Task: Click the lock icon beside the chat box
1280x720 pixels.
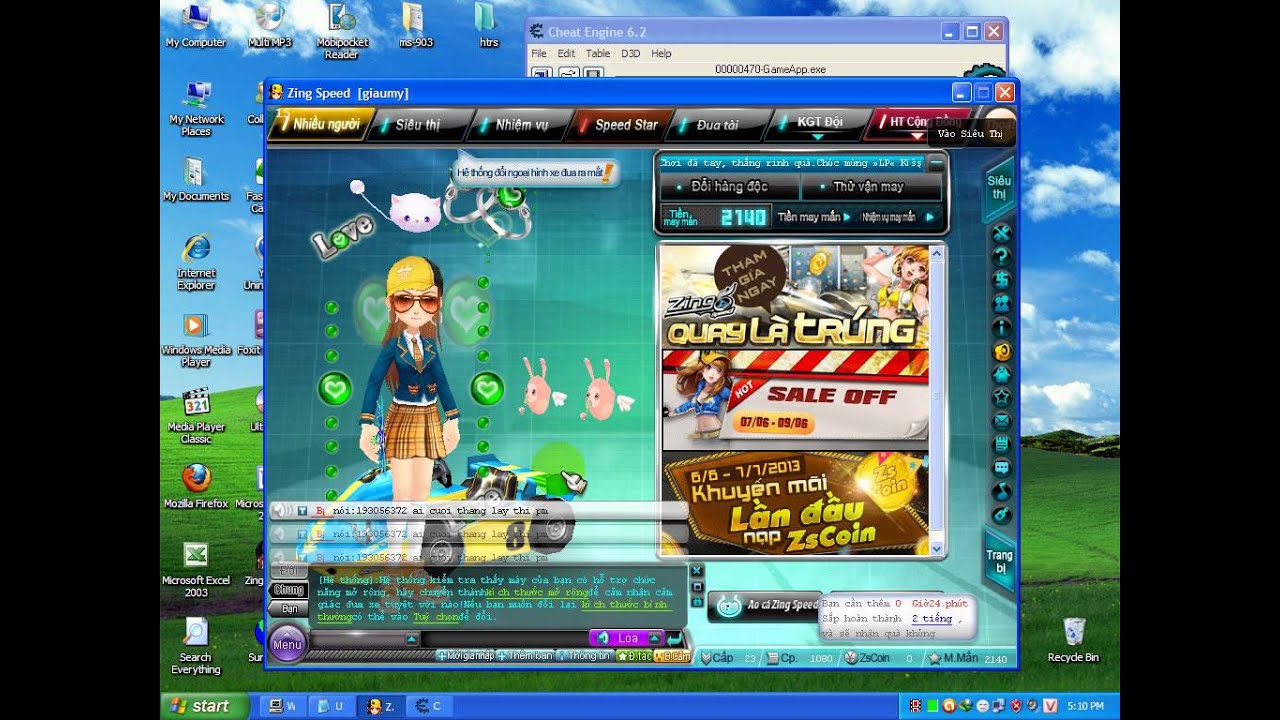Action: click(x=697, y=602)
